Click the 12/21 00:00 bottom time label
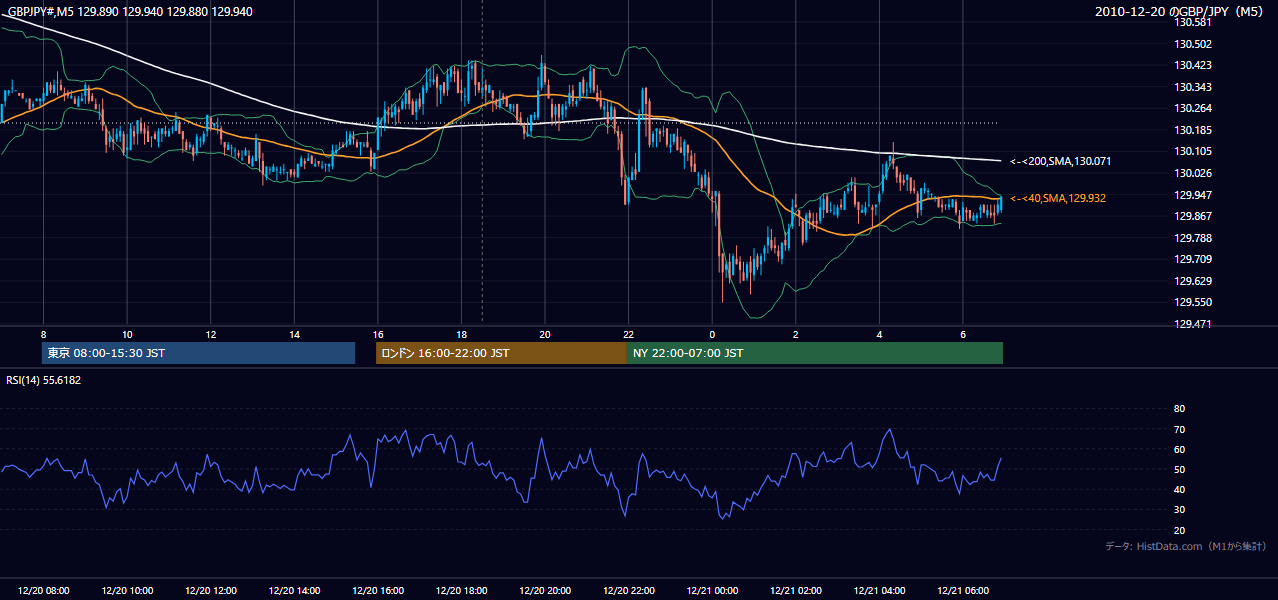 (712, 591)
